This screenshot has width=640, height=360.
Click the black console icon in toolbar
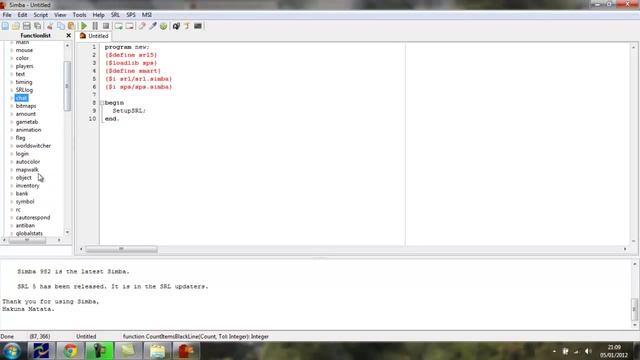pos(198,26)
